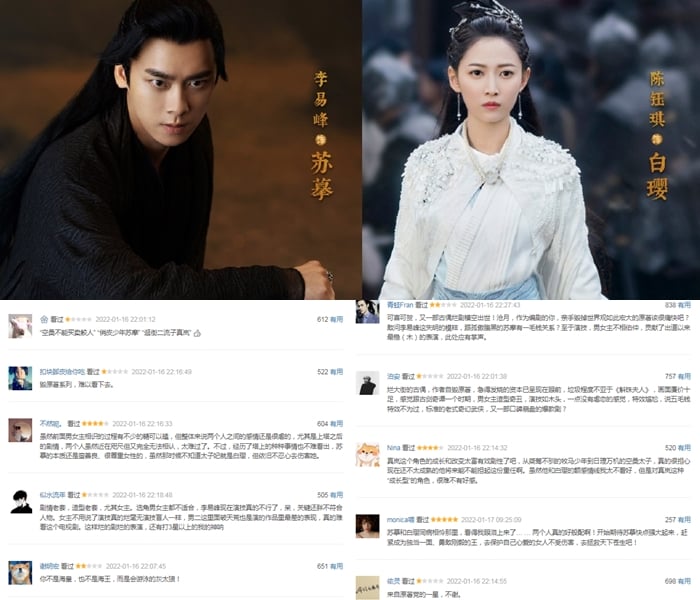Click the five-star rating on monica's review
Screen dimensions: 700x600
click(x=444, y=520)
